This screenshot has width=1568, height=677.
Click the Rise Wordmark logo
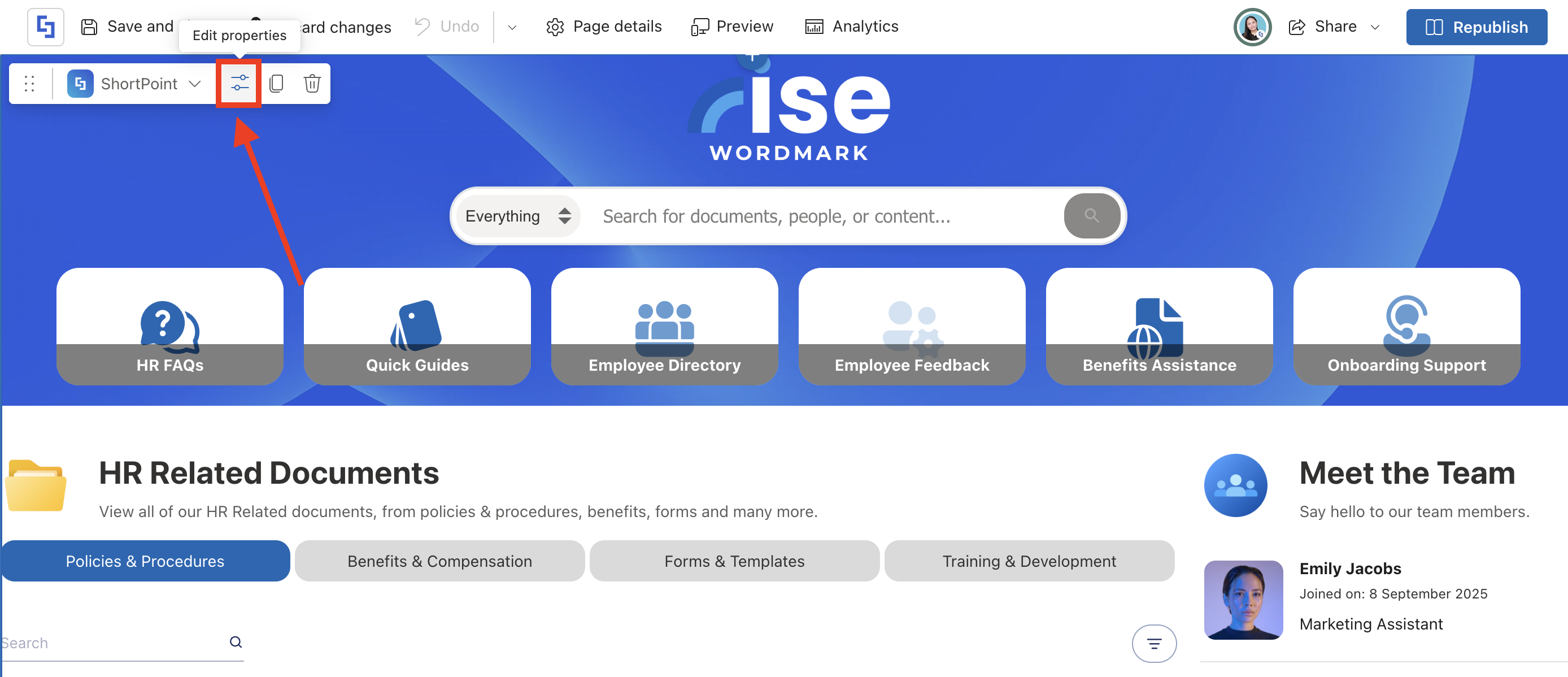(789, 110)
